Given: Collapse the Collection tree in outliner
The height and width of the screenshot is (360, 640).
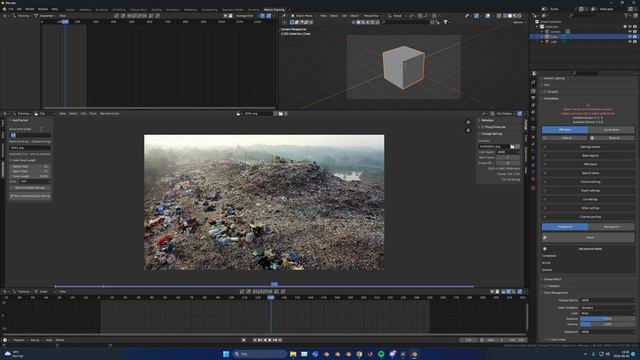Looking at the screenshot, I should pos(538,27).
